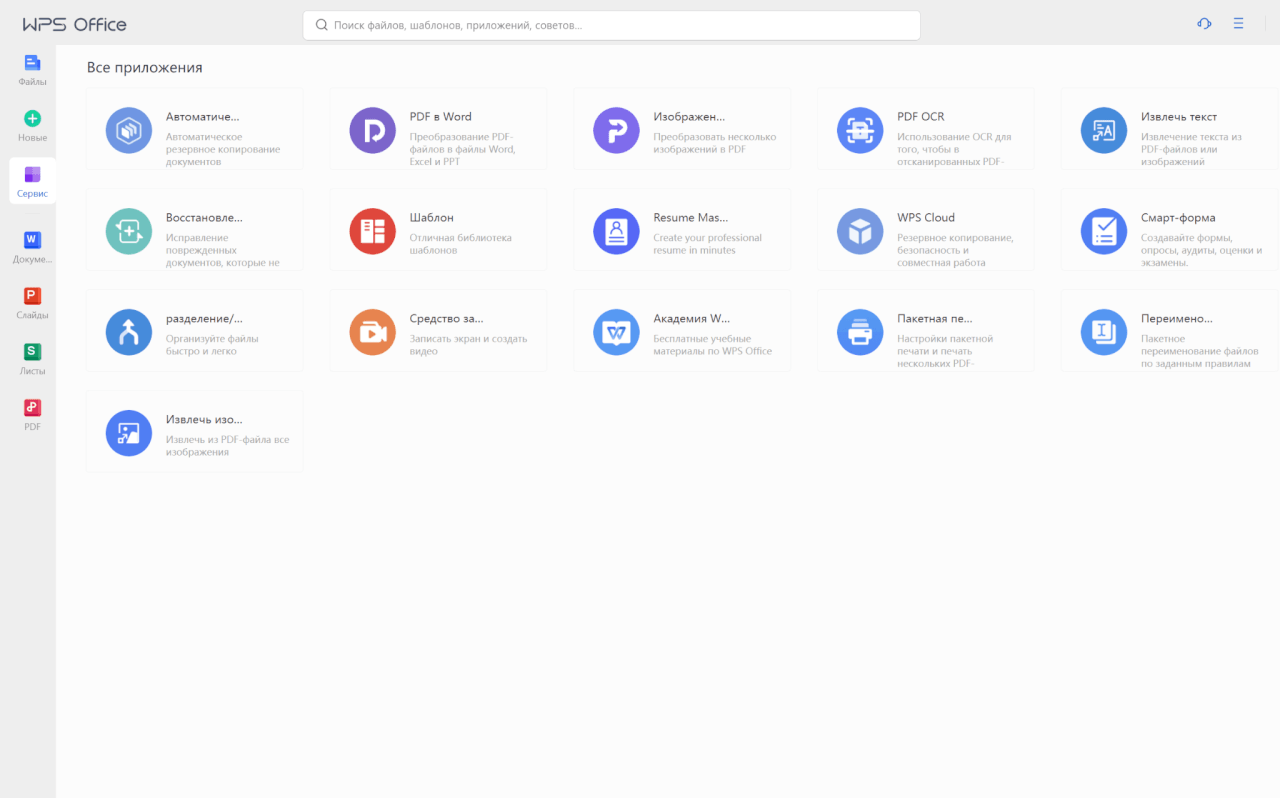Open the PDF в Word converter
Image resolution: width=1280 pixels, height=798 pixels.
(x=437, y=129)
